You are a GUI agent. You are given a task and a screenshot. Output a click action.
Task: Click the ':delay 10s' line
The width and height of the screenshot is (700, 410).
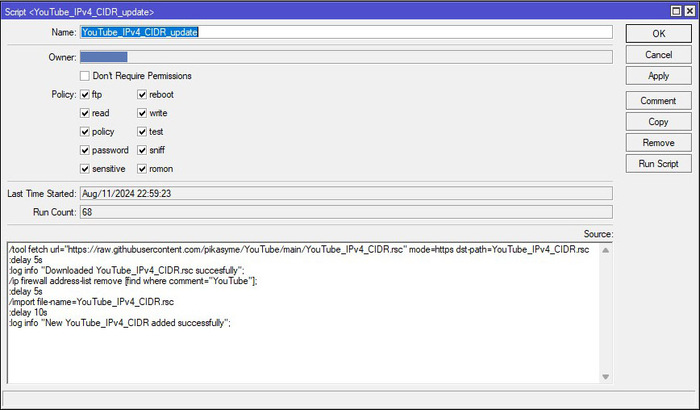28,312
